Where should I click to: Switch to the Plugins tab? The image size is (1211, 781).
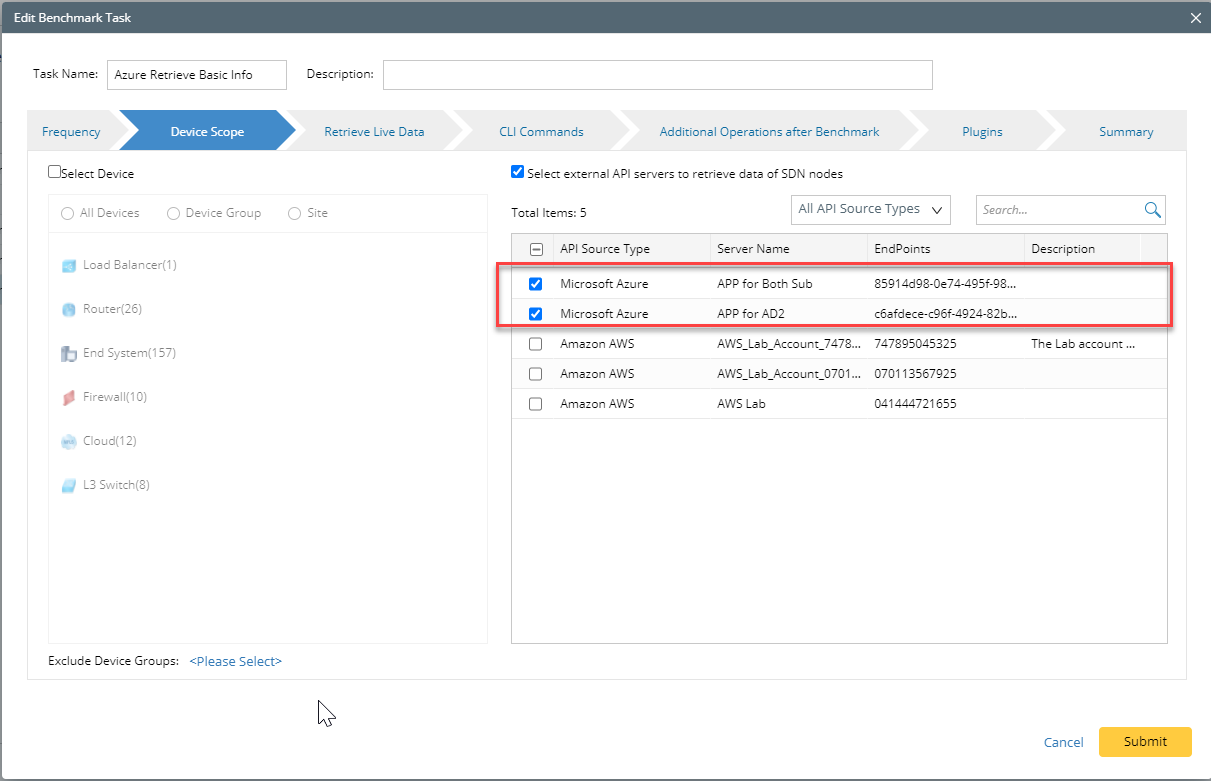point(982,131)
